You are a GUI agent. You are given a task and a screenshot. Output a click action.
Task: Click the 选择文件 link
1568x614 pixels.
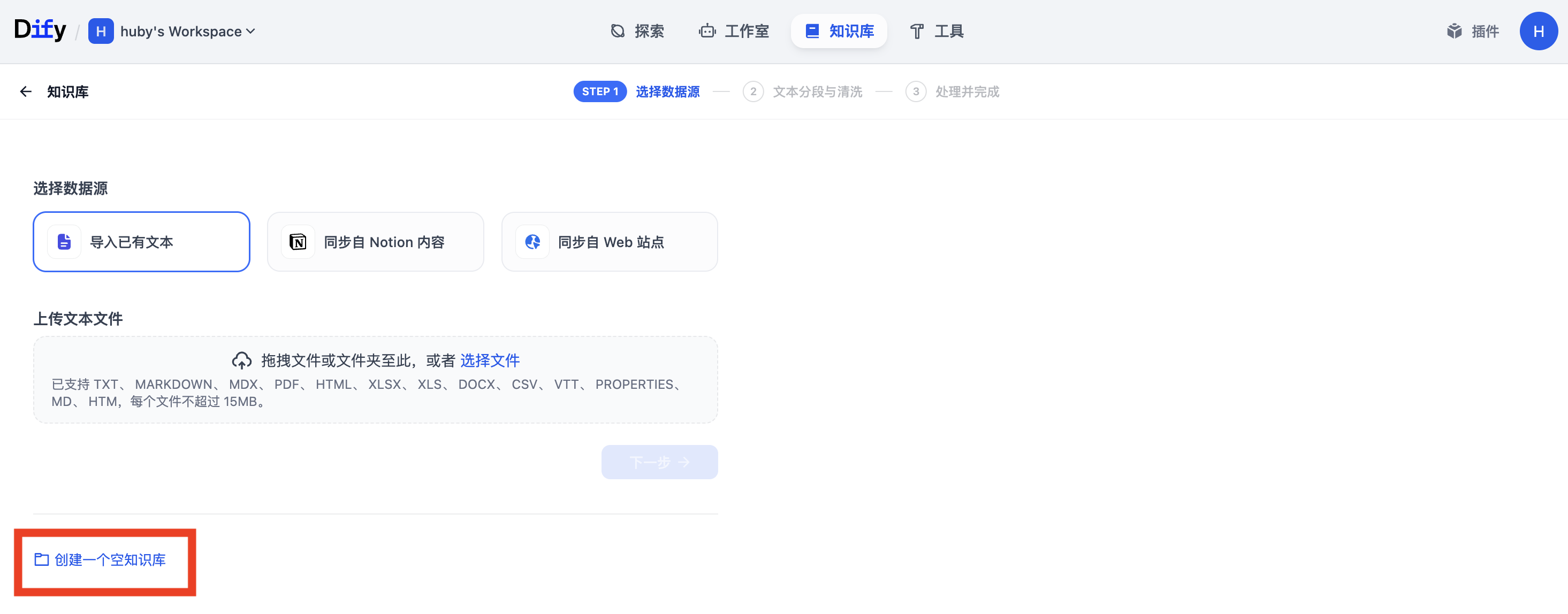click(x=489, y=360)
